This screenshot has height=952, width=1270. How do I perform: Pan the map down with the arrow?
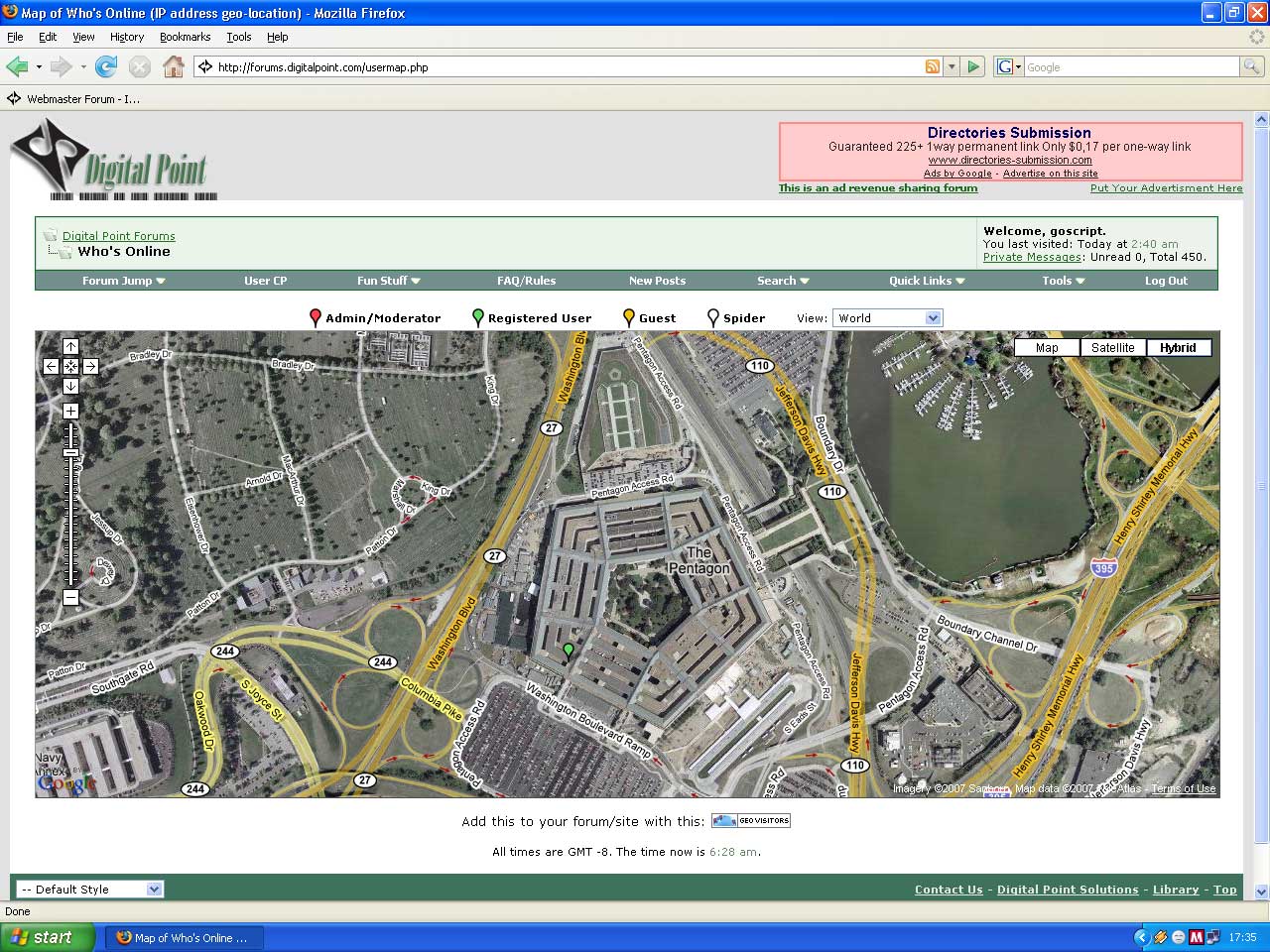point(70,386)
